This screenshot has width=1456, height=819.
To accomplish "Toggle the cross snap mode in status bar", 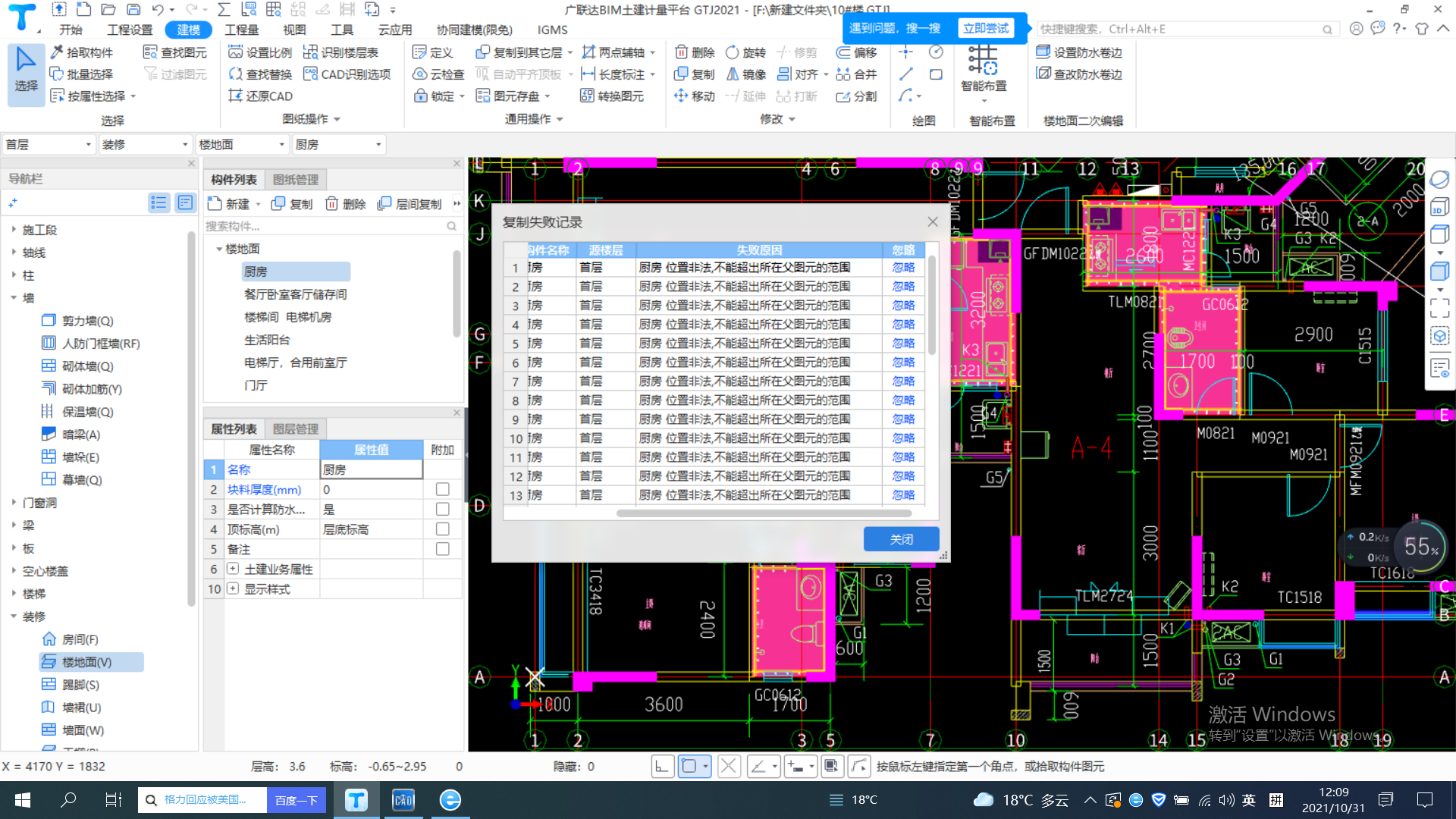I will tap(729, 767).
